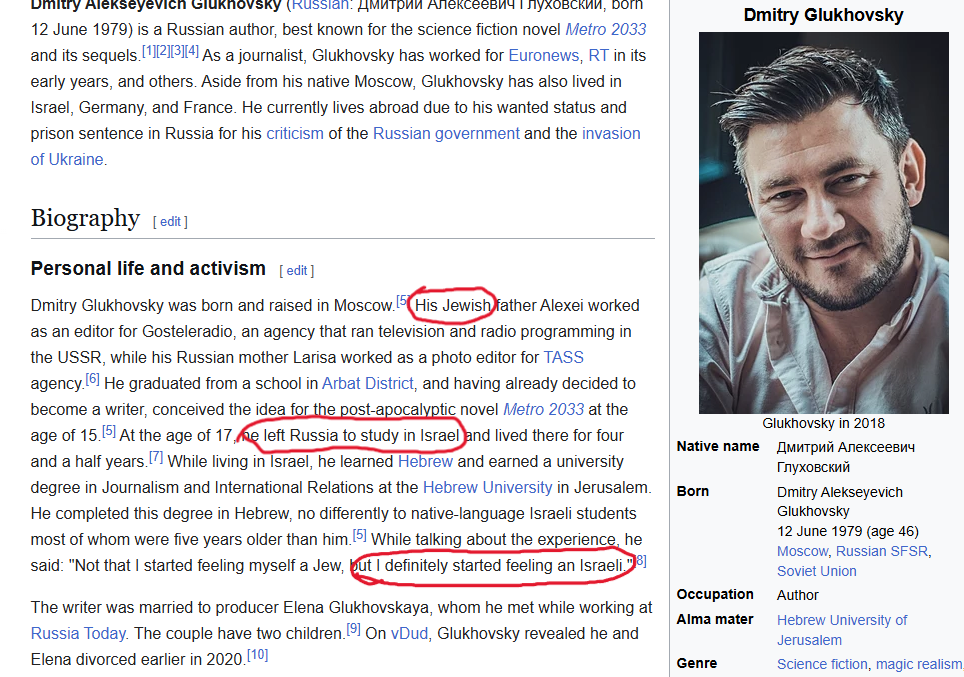
Task: Click the 'Author' occupation value
Action: [x=797, y=595]
